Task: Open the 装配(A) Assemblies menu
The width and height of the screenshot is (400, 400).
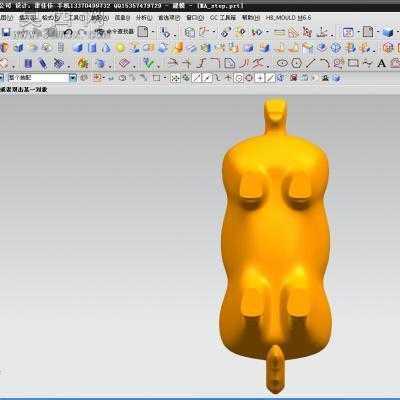Action: (x=99, y=18)
